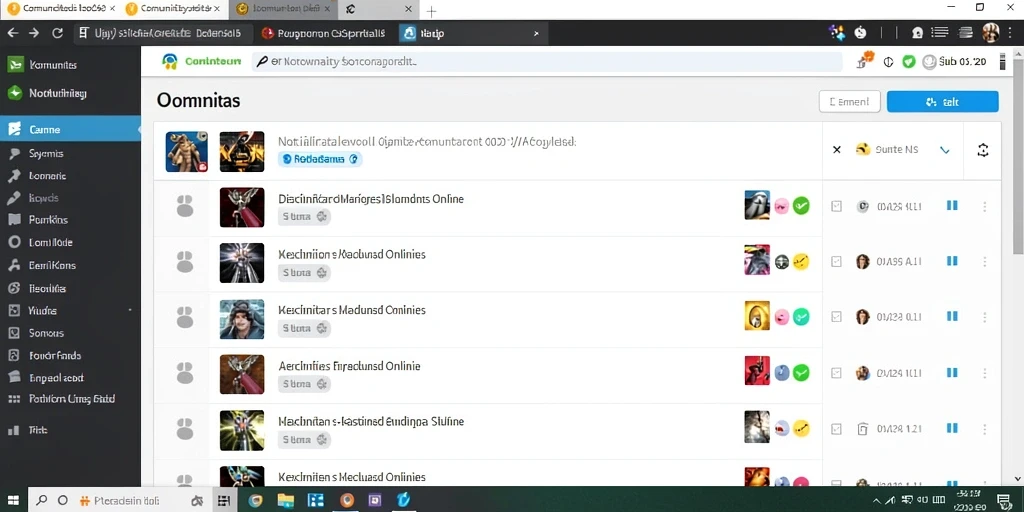Open more options for Kechinions Madunsd row
The width and height of the screenshot is (1024, 512).
(985, 261)
